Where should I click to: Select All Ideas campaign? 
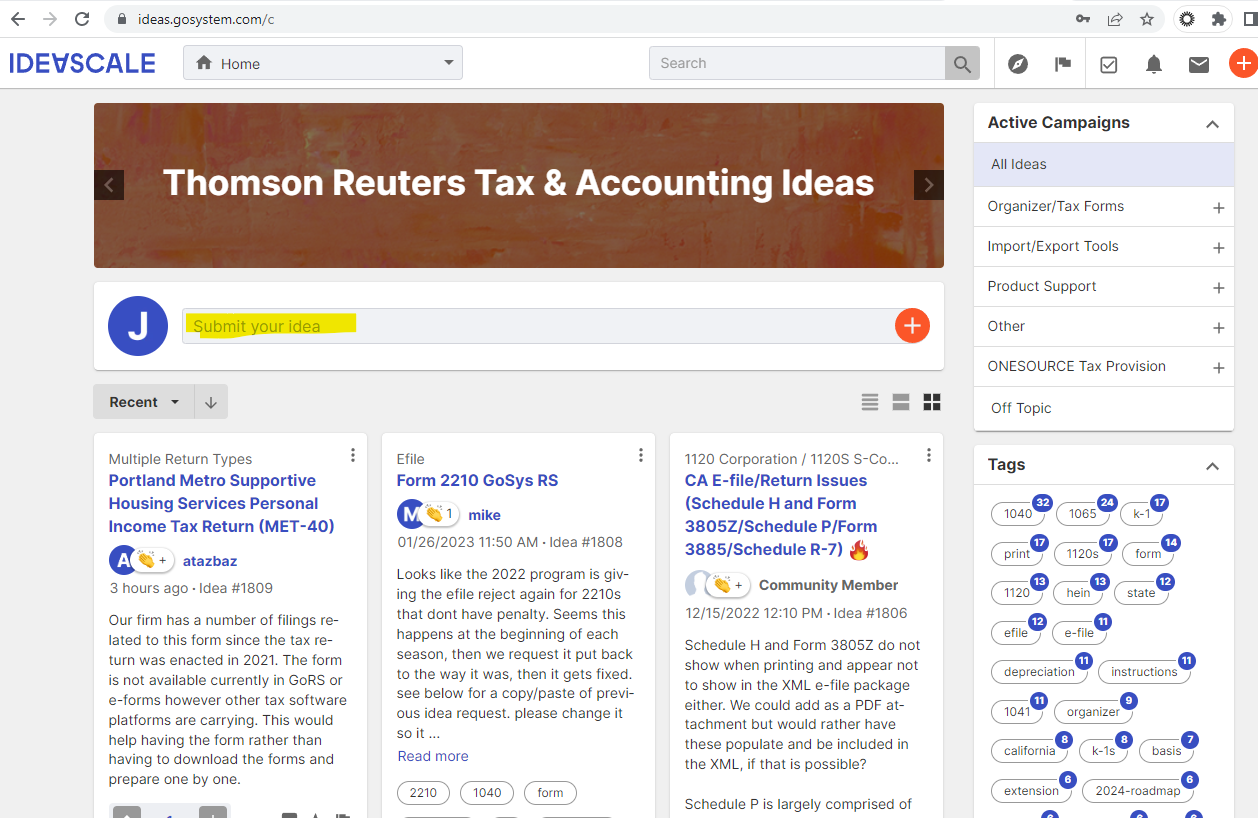1104,165
